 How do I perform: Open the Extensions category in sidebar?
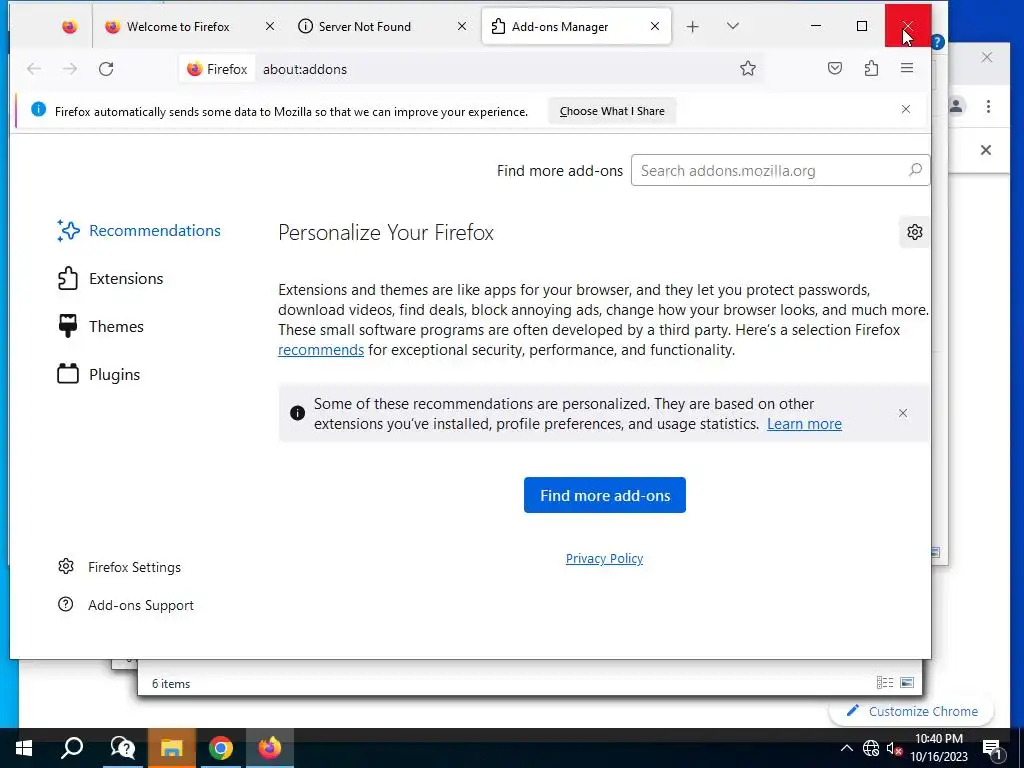pyautogui.click(x=111, y=279)
